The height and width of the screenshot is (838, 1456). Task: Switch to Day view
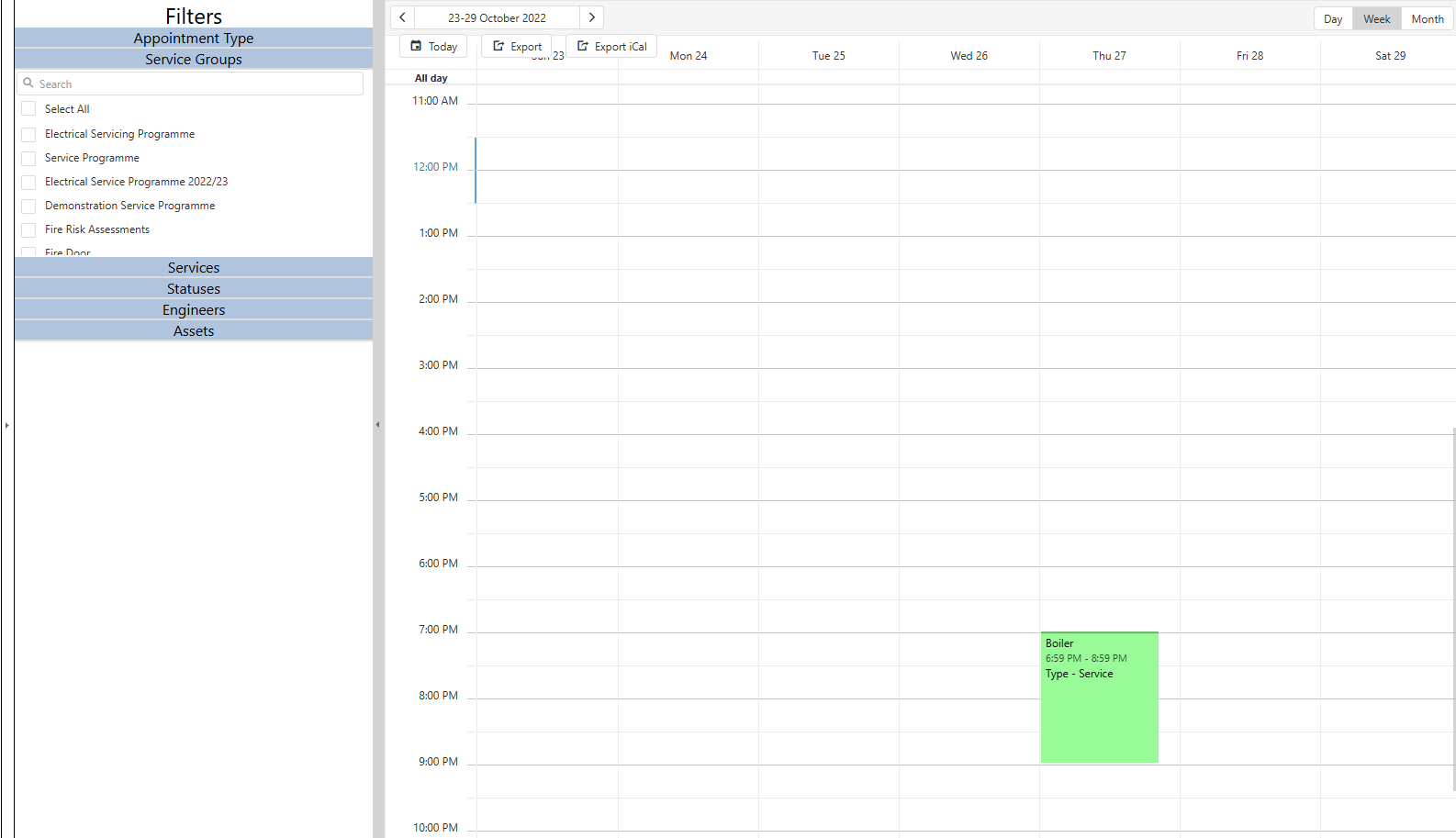pyautogui.click(x=1332, y=18)
